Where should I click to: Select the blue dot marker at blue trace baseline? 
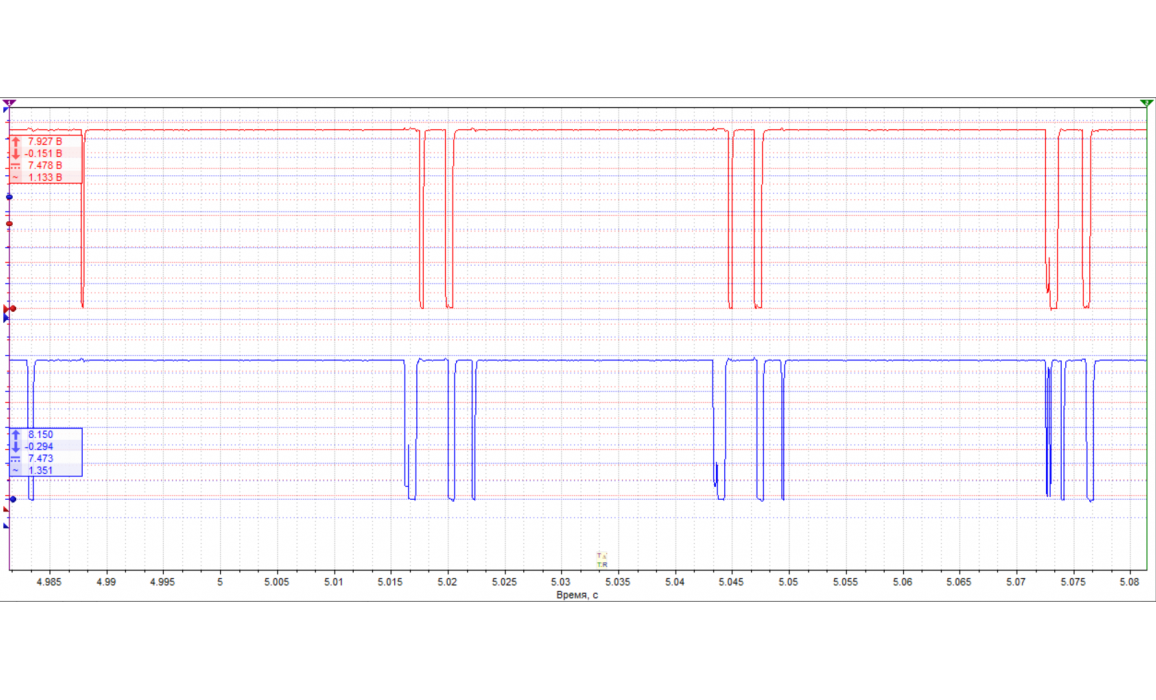pos(11,499)
